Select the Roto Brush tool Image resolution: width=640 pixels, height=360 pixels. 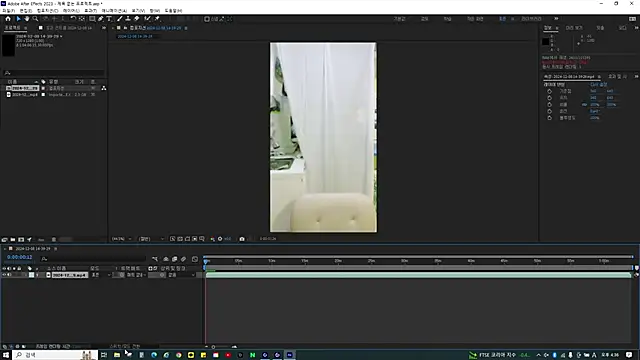(x=147, y=19)
